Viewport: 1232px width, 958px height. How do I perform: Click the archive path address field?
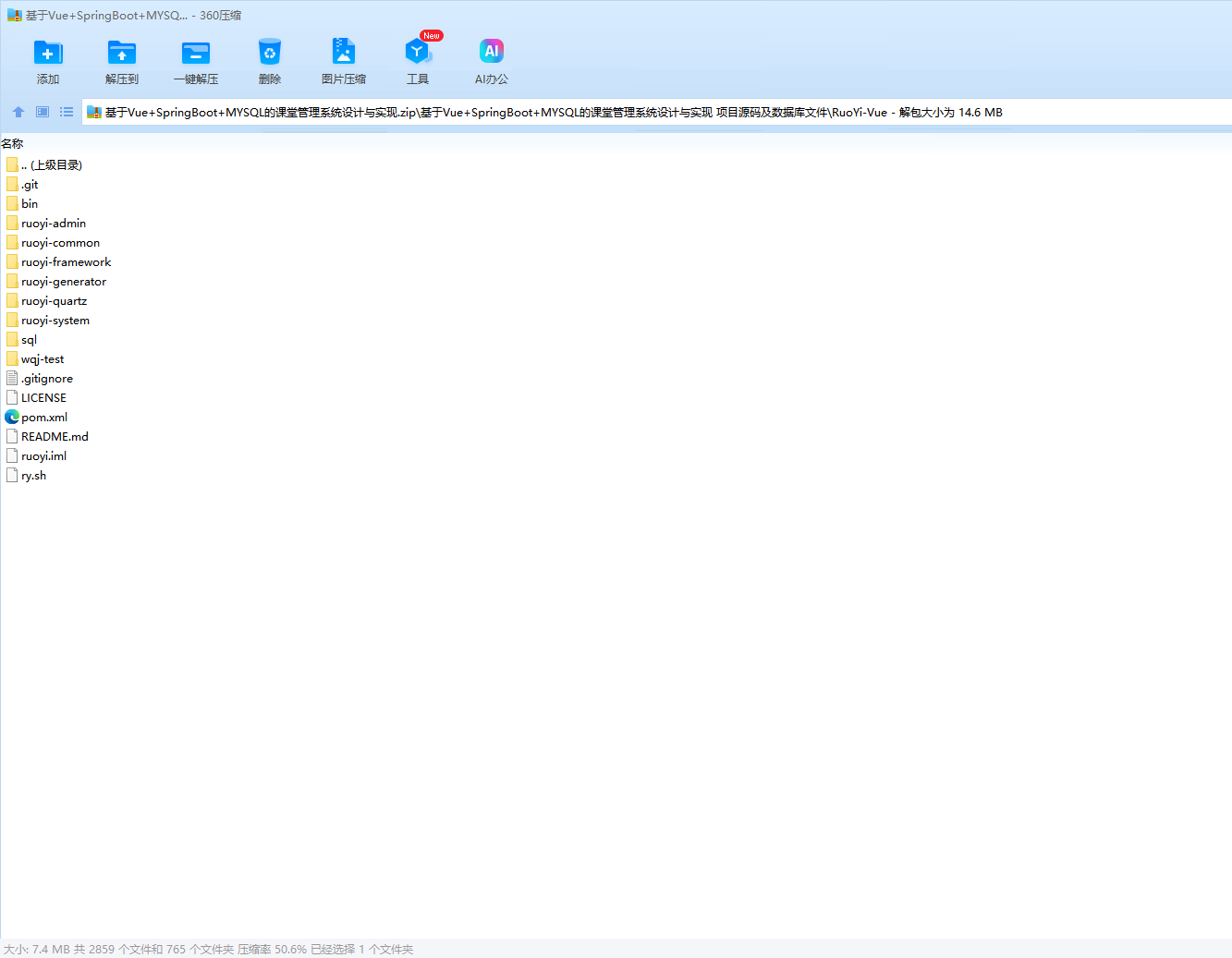[656, 112]
